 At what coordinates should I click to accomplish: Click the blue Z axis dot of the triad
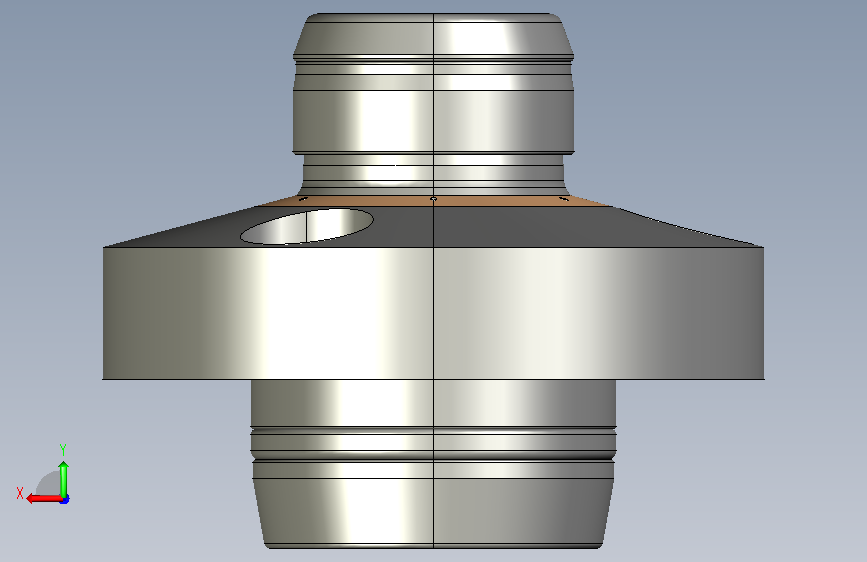click(65, 499)
